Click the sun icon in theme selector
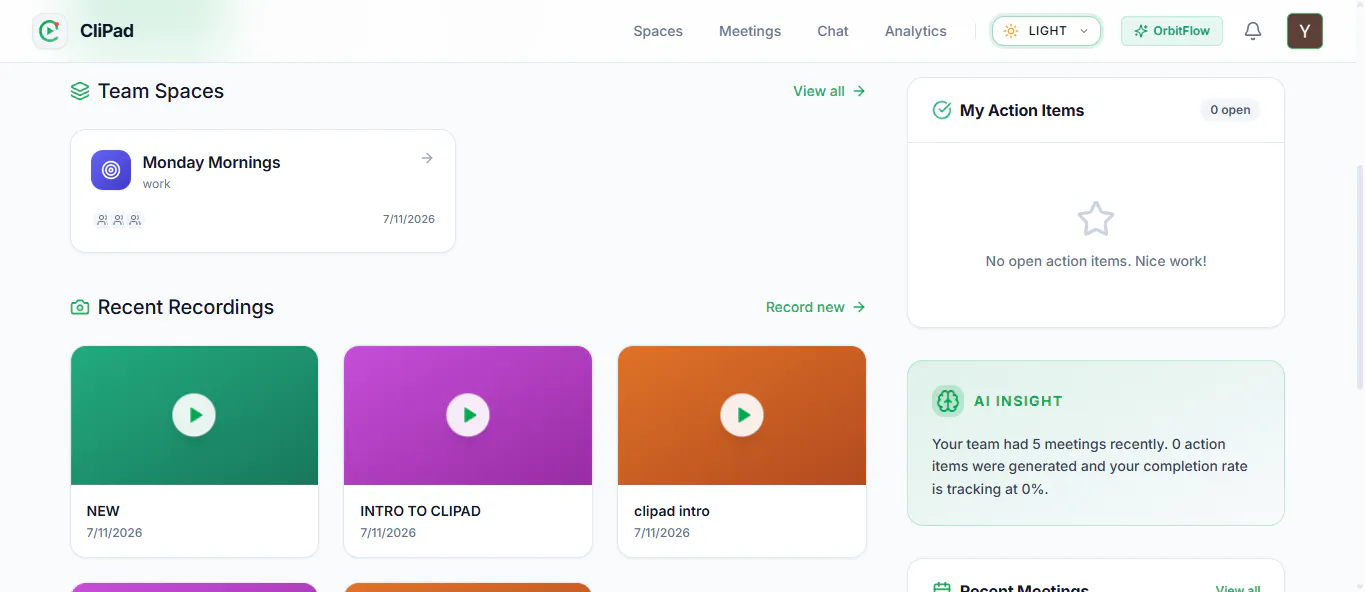This screenshot has width=1365, height=592. tap(1011, 31)
